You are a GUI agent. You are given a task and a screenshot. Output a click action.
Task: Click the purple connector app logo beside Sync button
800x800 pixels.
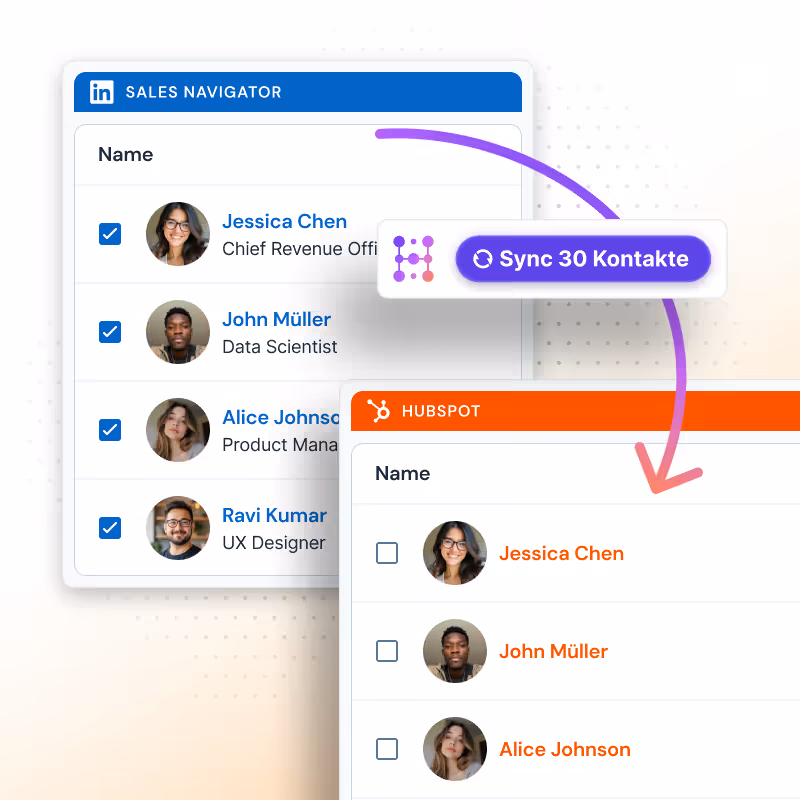tap(413, 259)
